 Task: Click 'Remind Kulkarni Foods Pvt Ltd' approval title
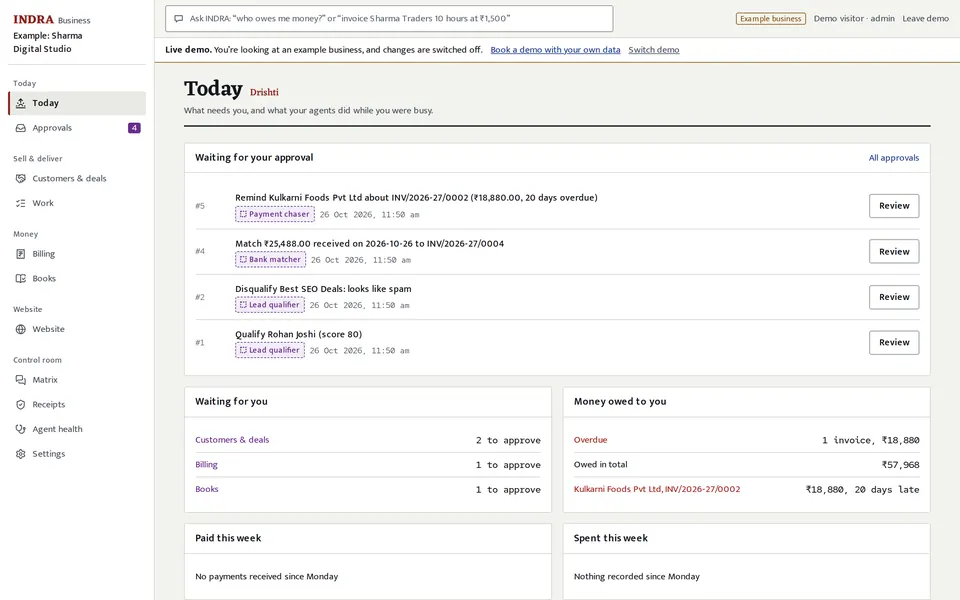coord(416,198)
